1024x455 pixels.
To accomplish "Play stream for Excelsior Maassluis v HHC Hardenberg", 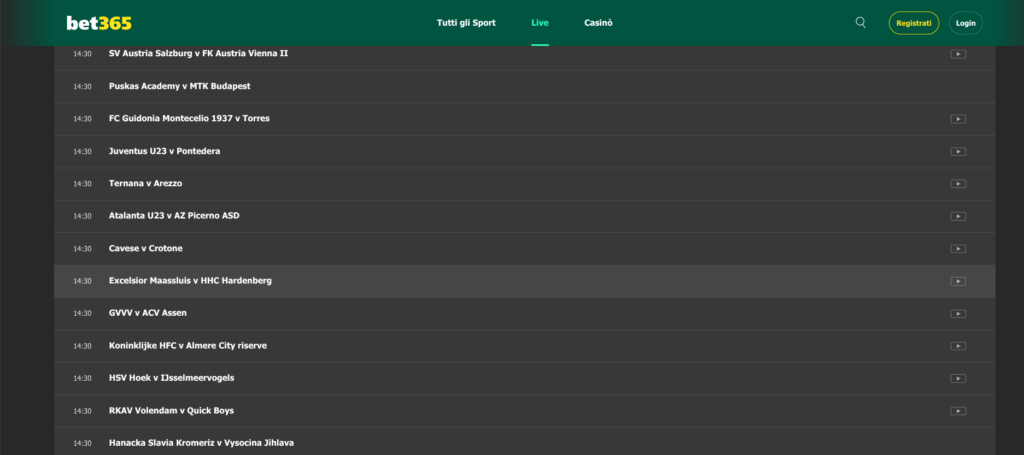I will click(958, 281).
